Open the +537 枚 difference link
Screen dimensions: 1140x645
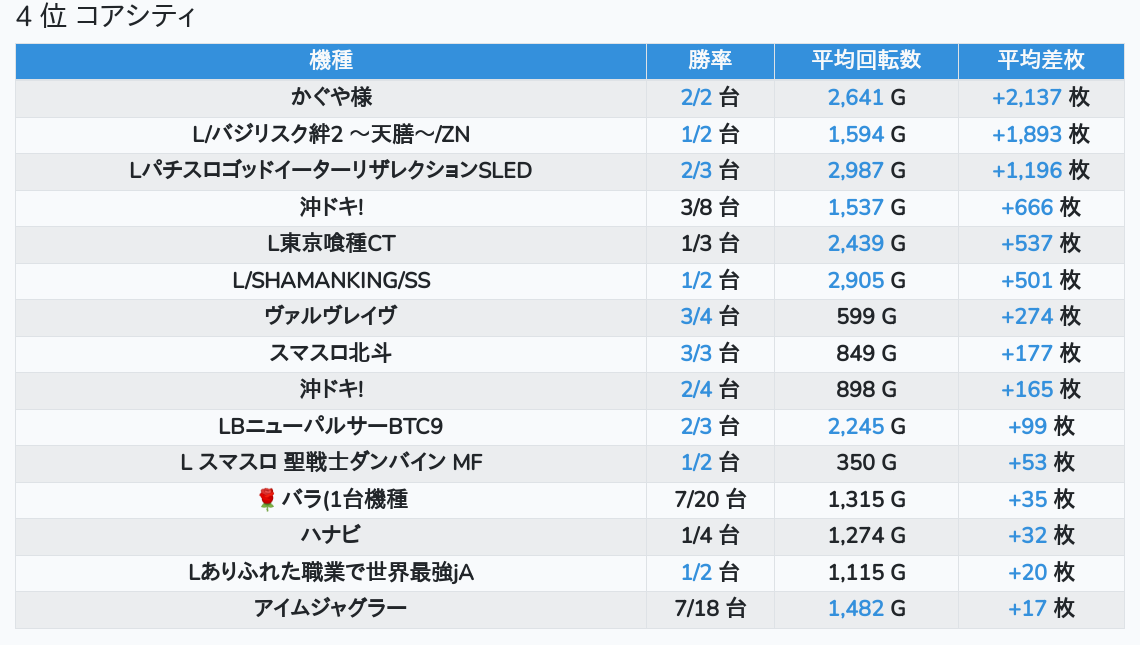pos(1027,244)
